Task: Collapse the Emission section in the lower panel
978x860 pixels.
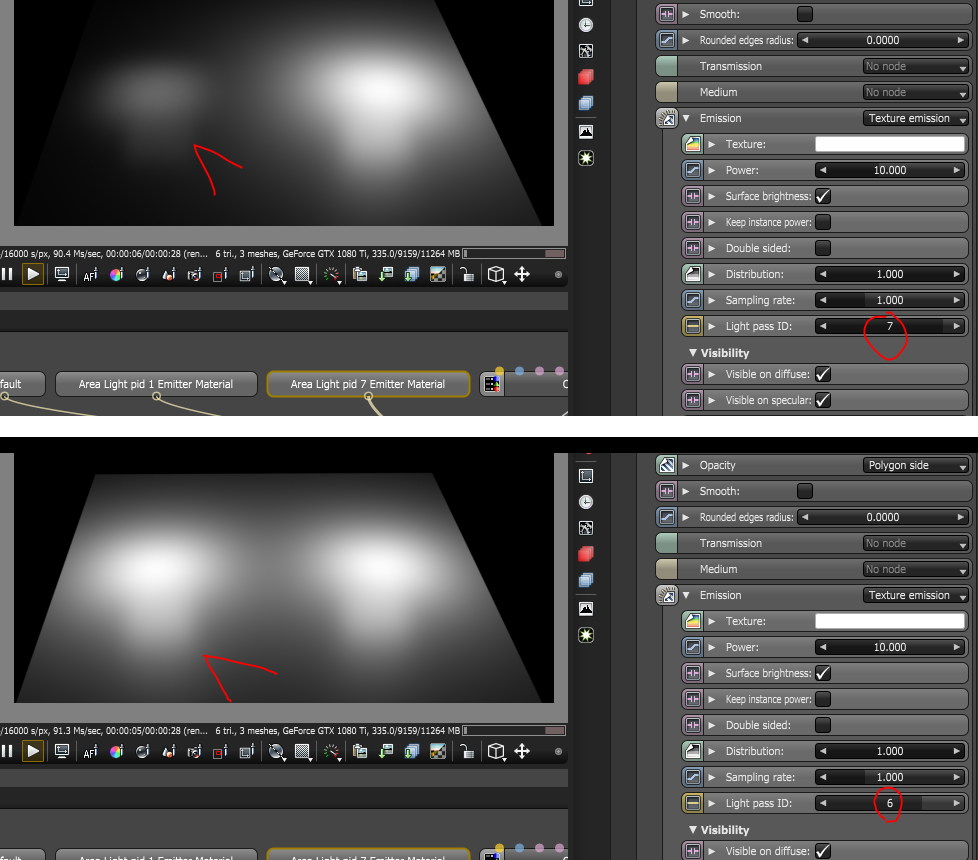Action: point(687,595)
